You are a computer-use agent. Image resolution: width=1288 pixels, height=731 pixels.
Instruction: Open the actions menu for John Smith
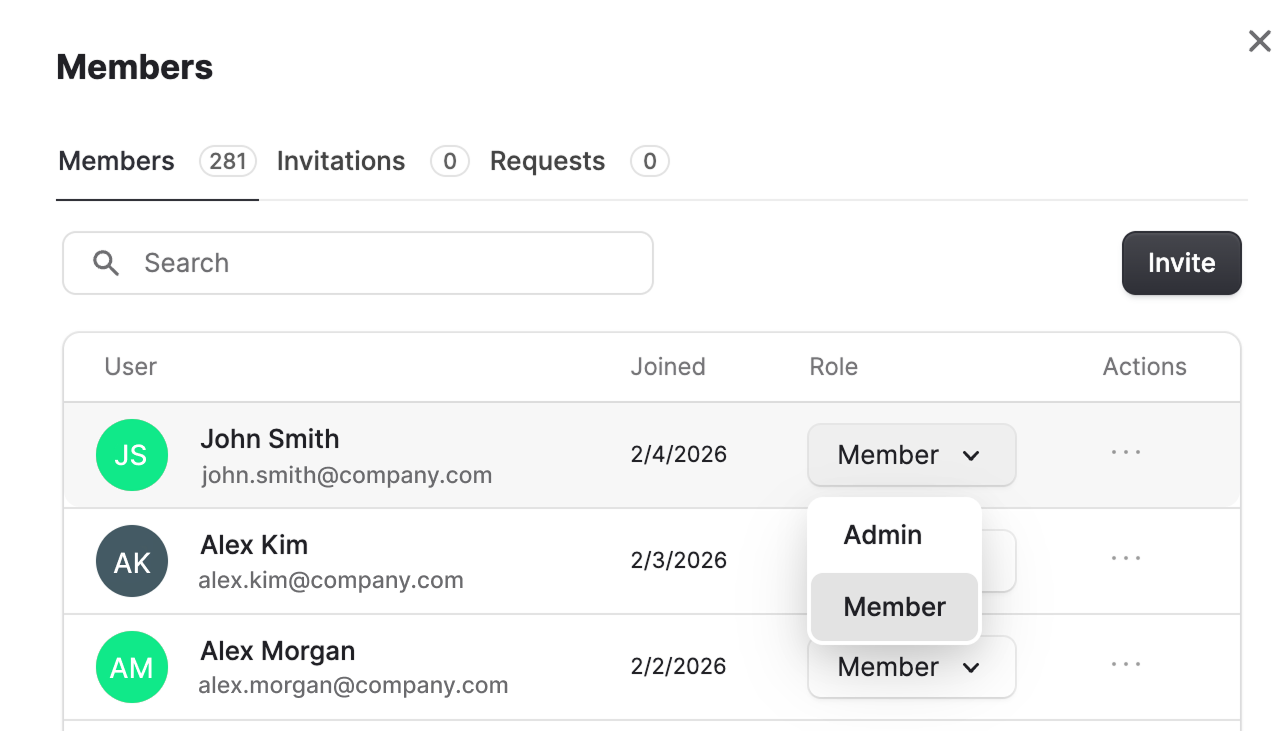pyautogui.click(x=1125, y=452)
